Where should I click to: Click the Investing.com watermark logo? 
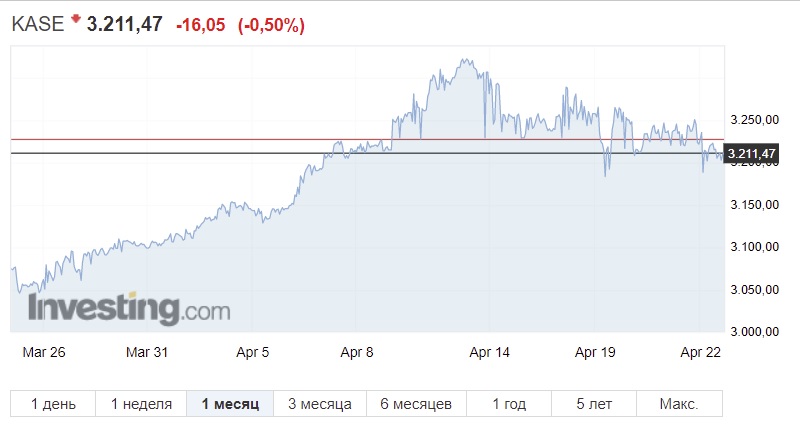tap(129, 308)
